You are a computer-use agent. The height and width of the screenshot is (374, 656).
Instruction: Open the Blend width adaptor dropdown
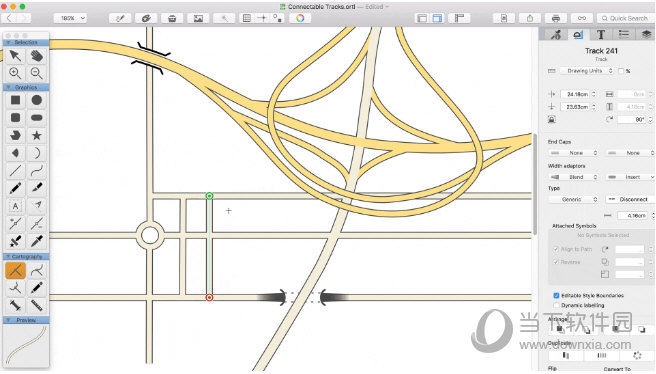(573, 177)
